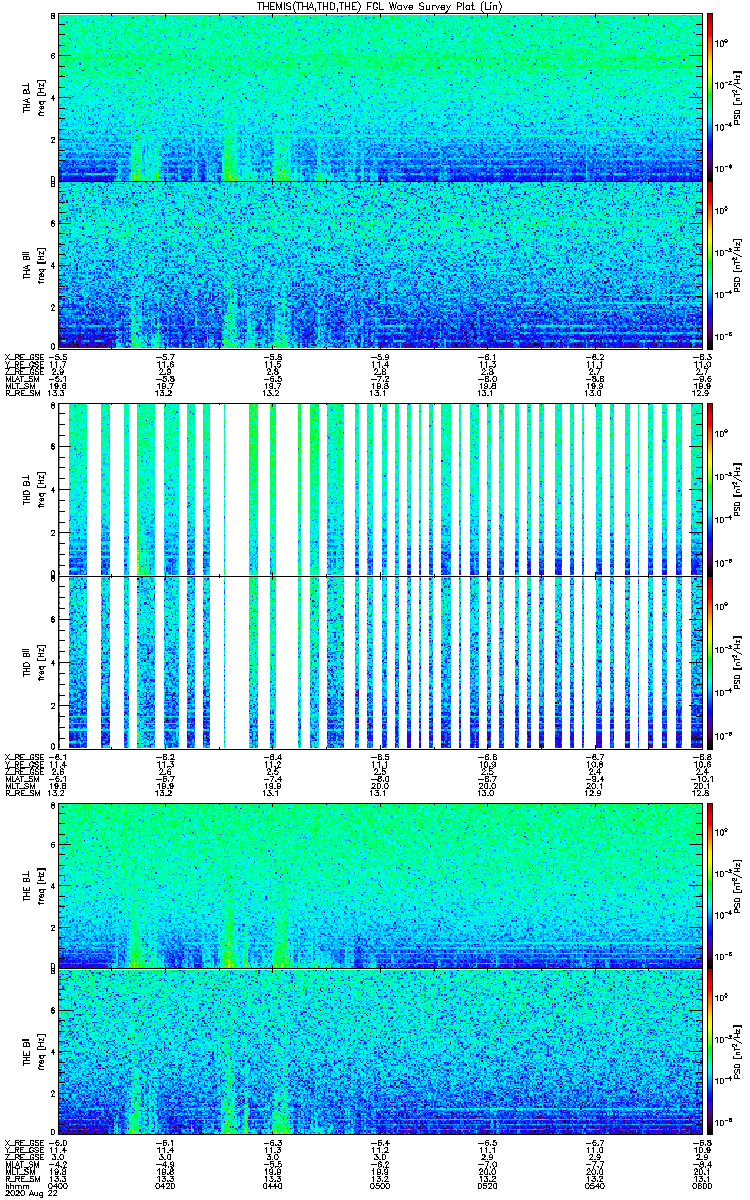Click the PSD color bar beside THD B-perpendicular
Viewport: 750px width, 1200px height.
[710, 490]
